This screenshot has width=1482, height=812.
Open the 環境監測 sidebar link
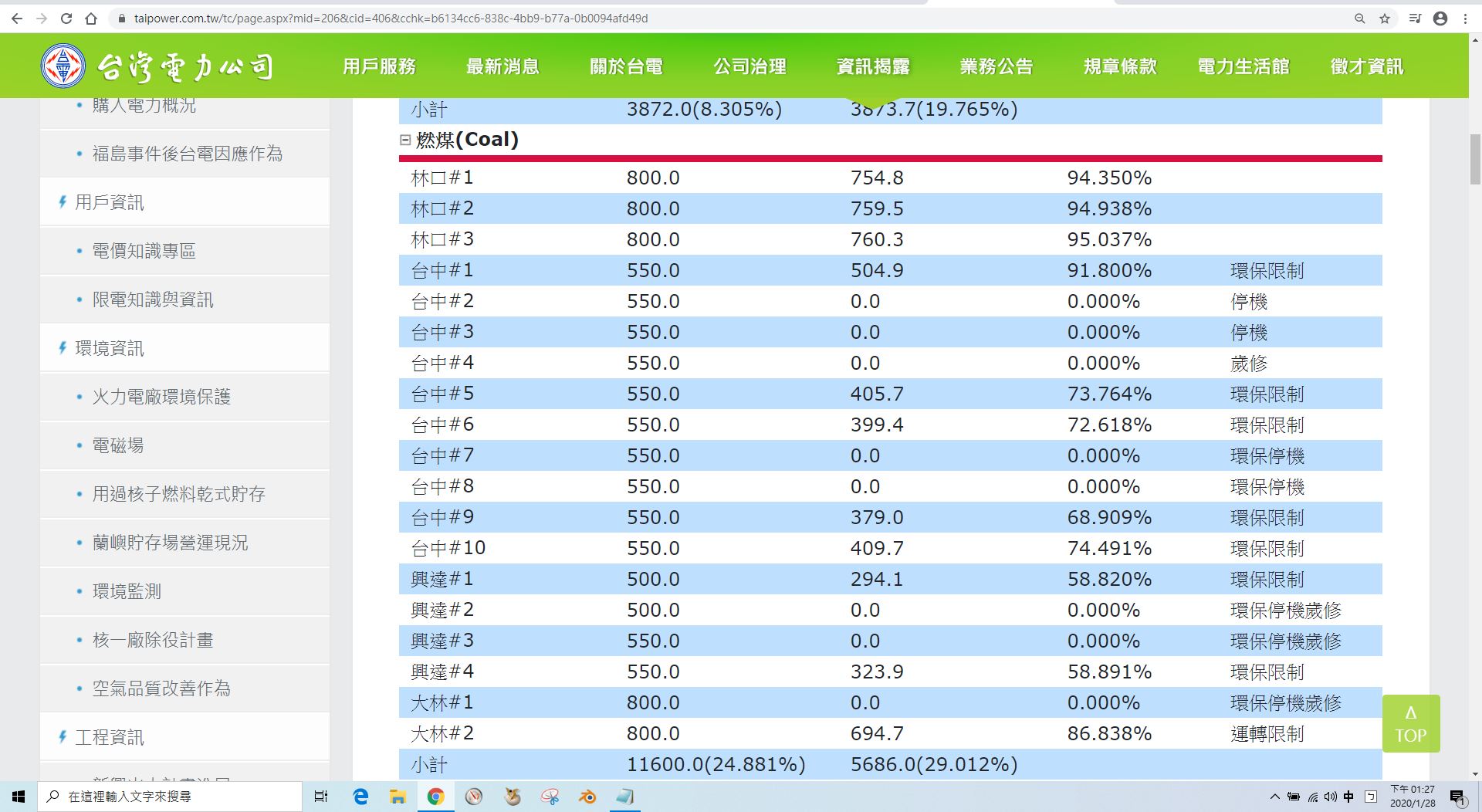coord(127,591)
